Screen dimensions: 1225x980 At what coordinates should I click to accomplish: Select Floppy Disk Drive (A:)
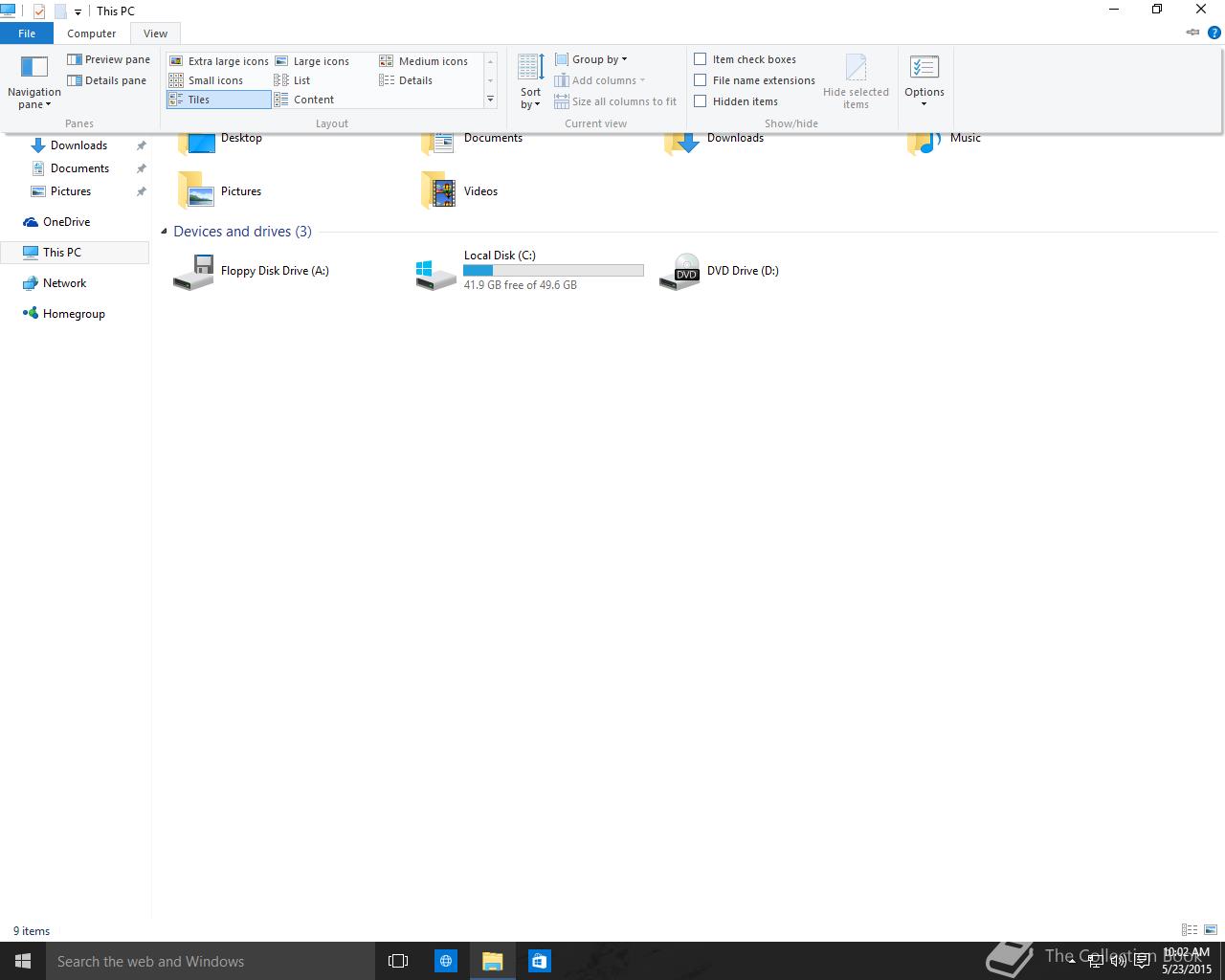pos(252,271)
